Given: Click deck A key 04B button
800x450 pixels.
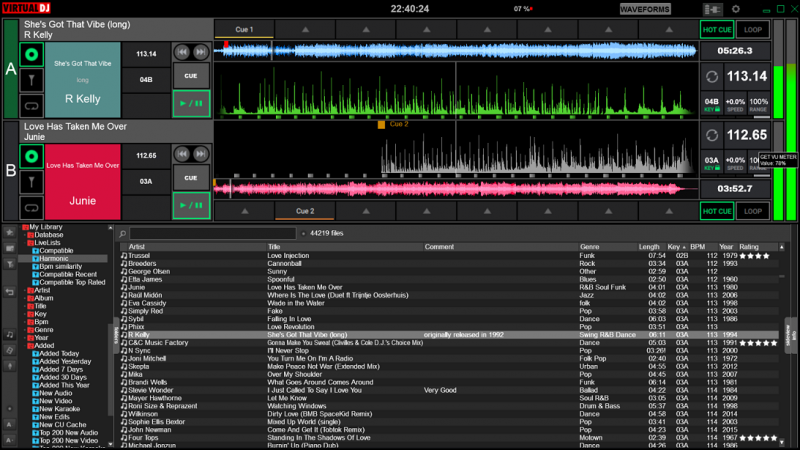Looking at the screenshot, I should [146, 80].
